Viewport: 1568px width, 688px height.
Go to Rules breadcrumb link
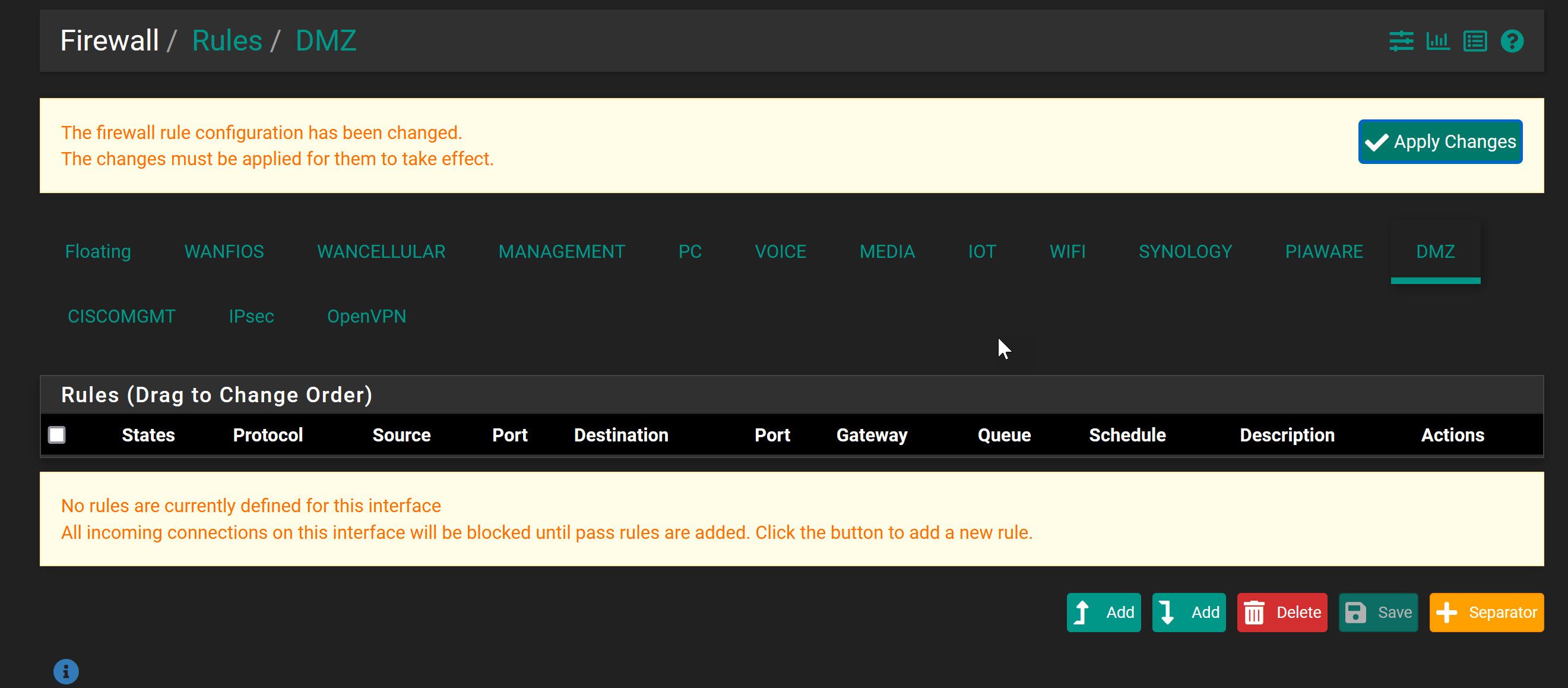pyautogui.click(x=227, y=41)
